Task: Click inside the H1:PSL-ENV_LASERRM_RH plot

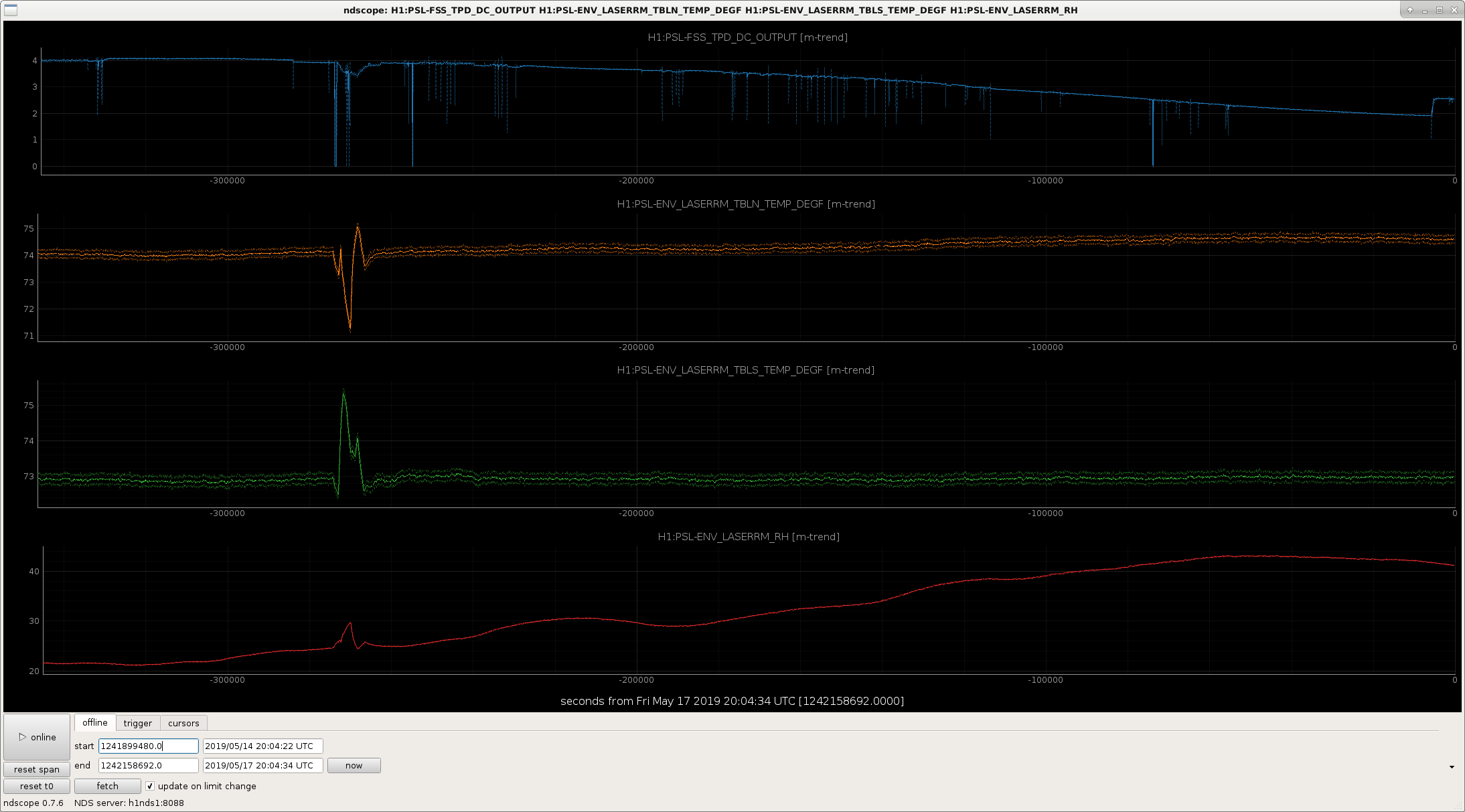Action: pyautogui.click(x=749, y=611)
